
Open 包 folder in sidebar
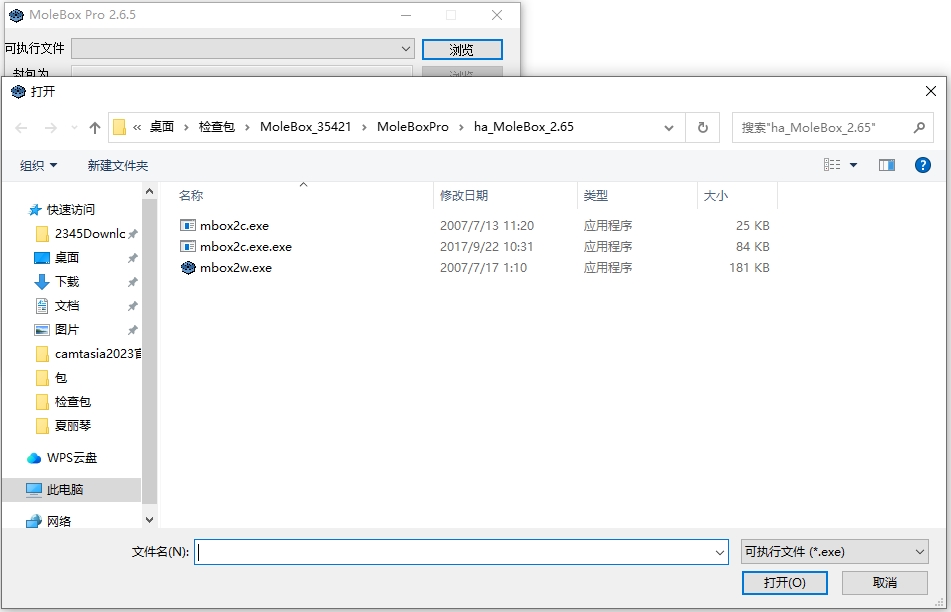pyautogui.click(x=61, y=378)
